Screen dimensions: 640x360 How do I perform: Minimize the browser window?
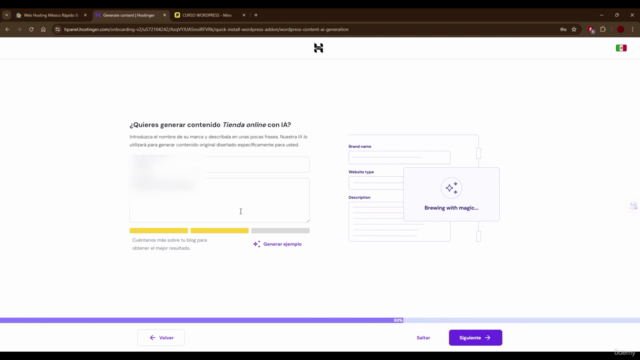pos(601,15)
